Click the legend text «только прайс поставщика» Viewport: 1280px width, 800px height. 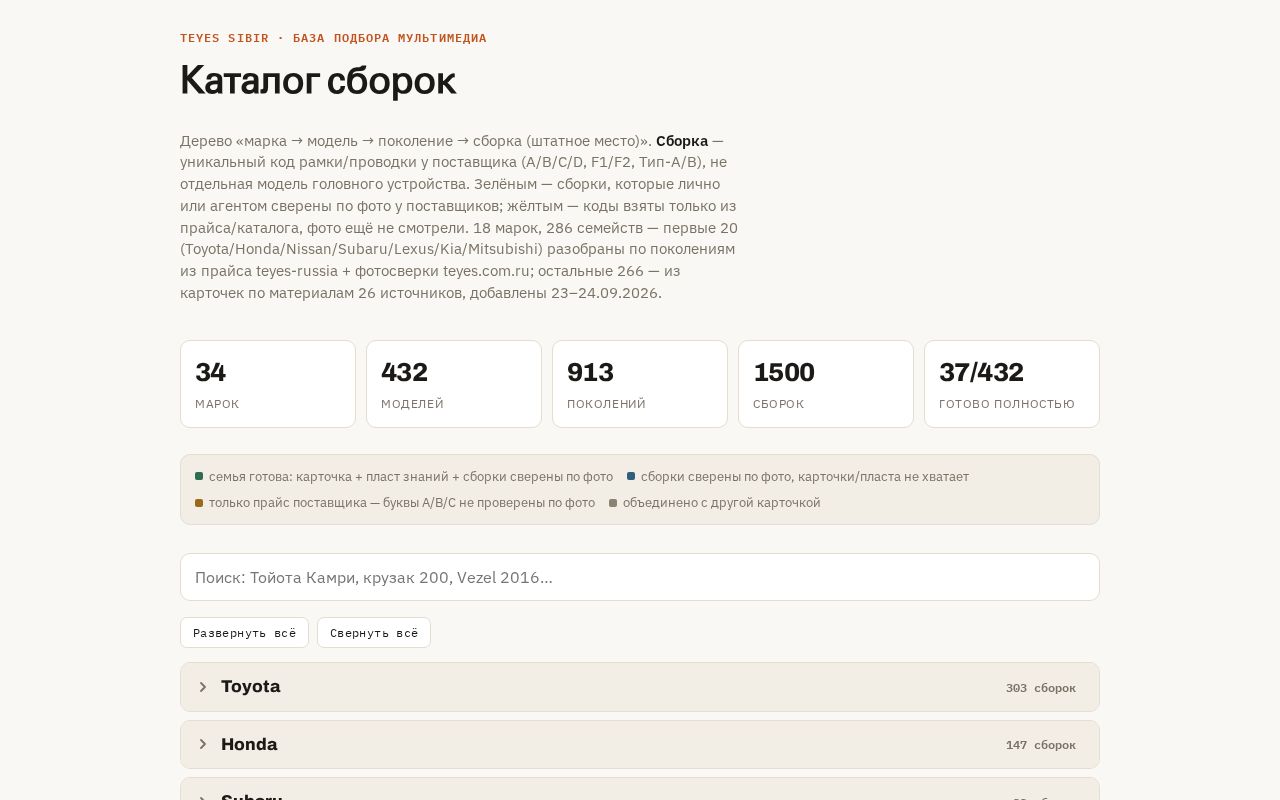tap(287, 503)
